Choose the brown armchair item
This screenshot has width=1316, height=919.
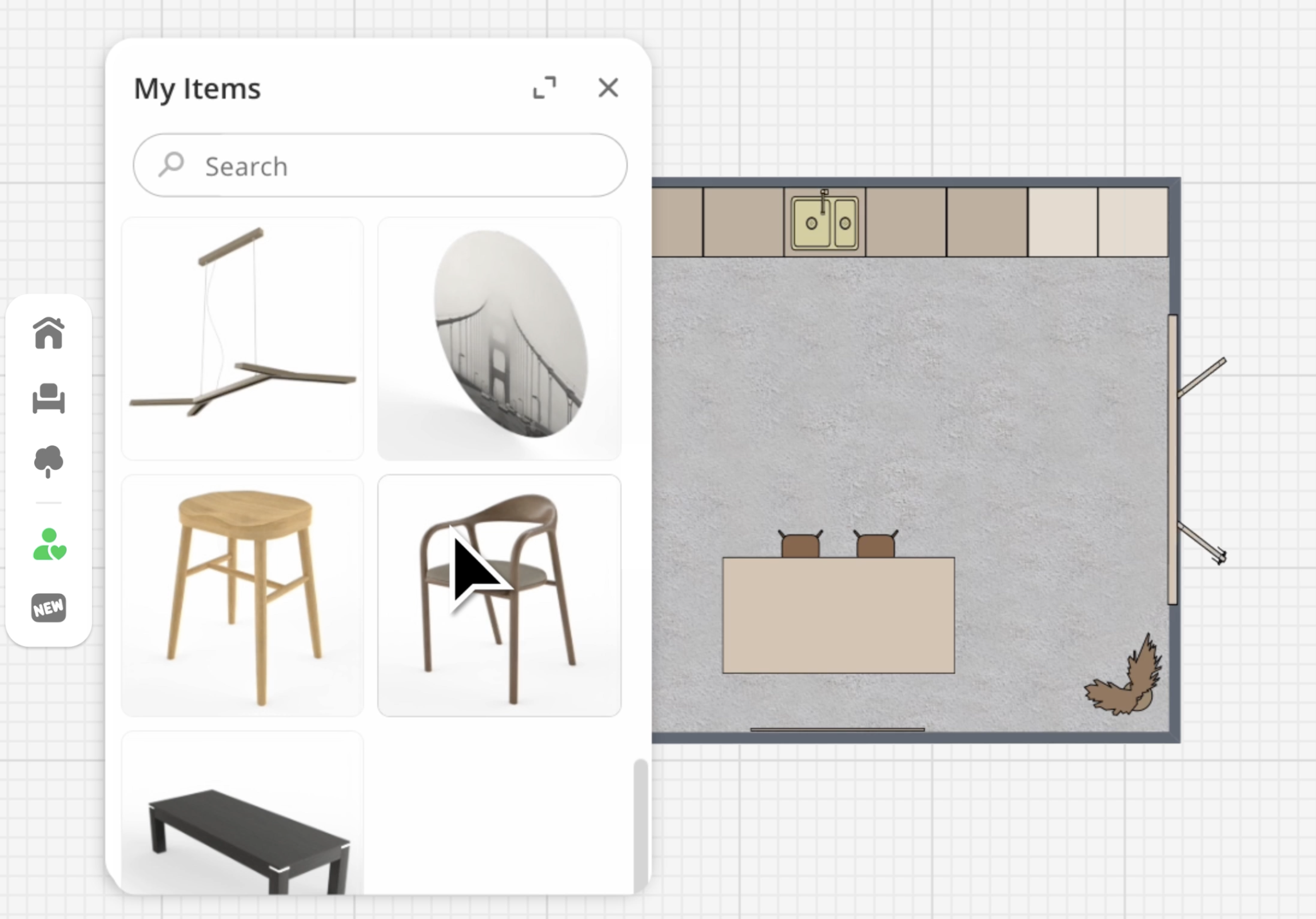point(499,596)
